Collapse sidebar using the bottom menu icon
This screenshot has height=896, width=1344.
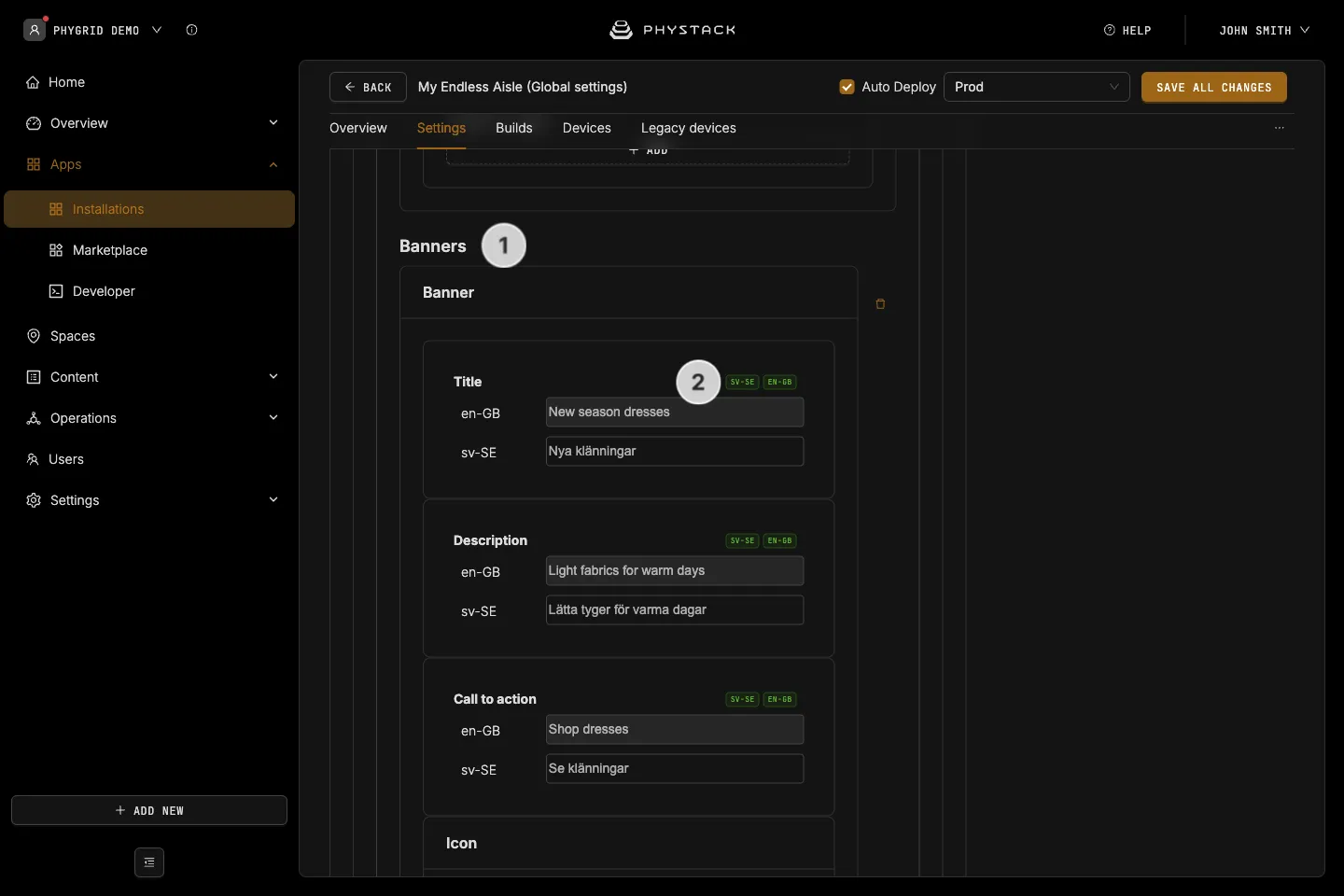click(149, 862)
